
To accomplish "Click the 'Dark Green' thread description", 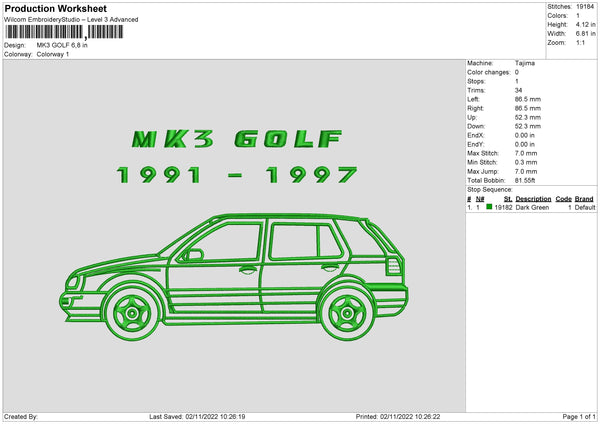I will click(x=532, y=207).
